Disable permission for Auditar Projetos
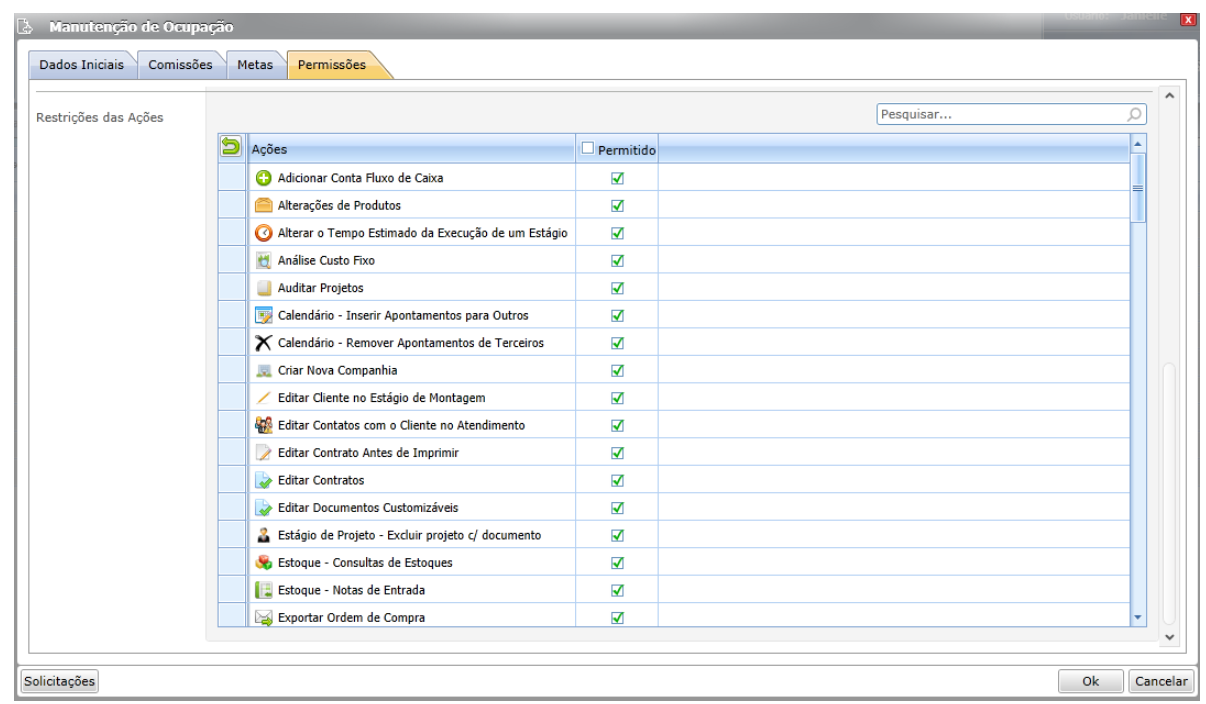The width and height of the screenshot is (1206, 704). click(x=617, y=288)
